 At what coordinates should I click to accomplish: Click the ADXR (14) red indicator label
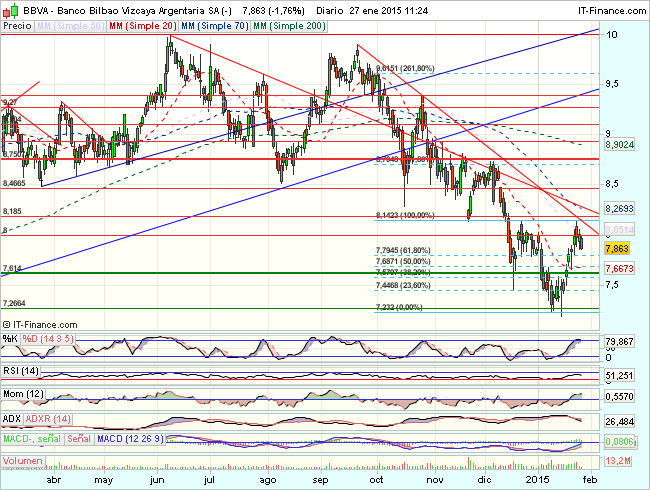(47, 416)
